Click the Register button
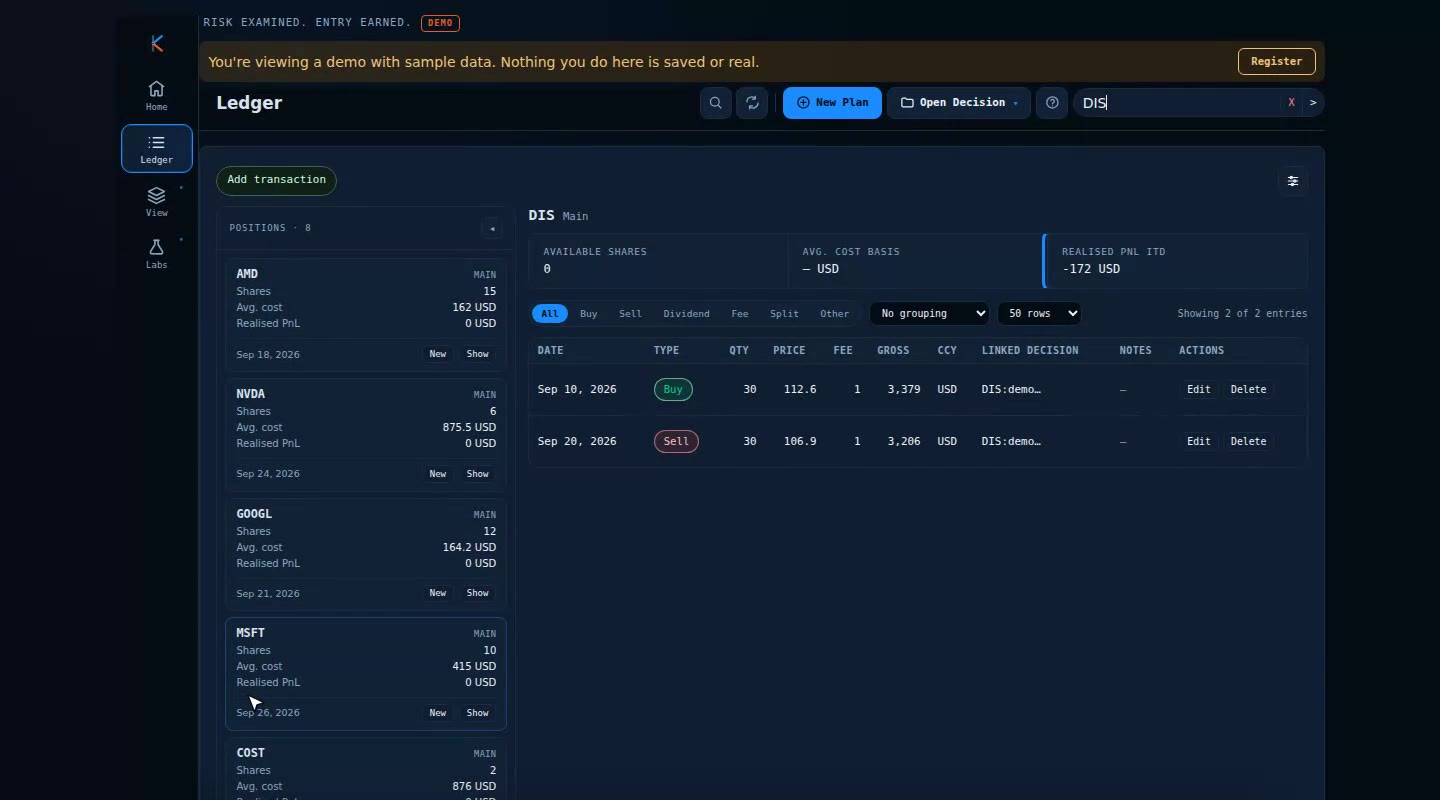This screenshot has width=1440, height=800. point(1276,61)
